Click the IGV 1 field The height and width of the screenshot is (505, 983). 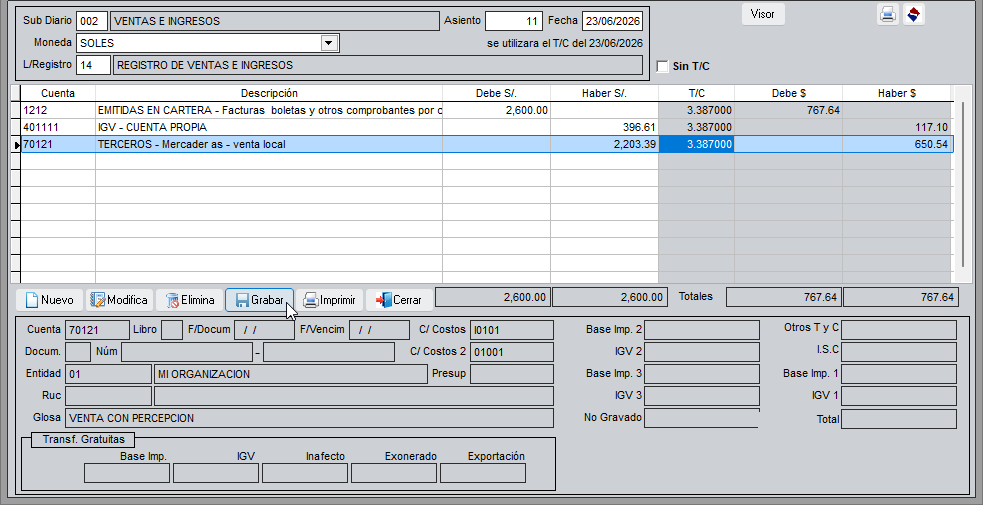coord(899,396)
